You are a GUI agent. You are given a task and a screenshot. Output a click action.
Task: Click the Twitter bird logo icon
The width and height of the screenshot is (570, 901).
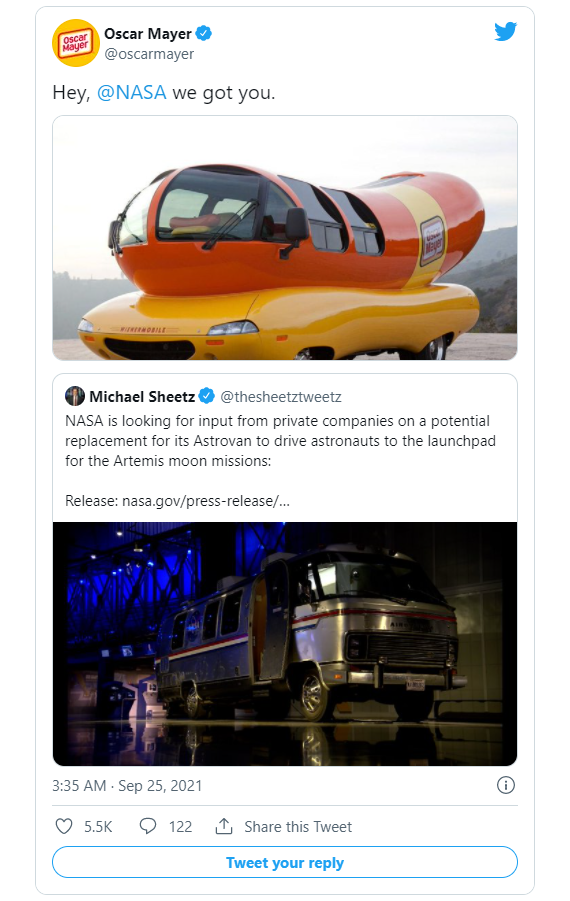[x=506, y=32]
